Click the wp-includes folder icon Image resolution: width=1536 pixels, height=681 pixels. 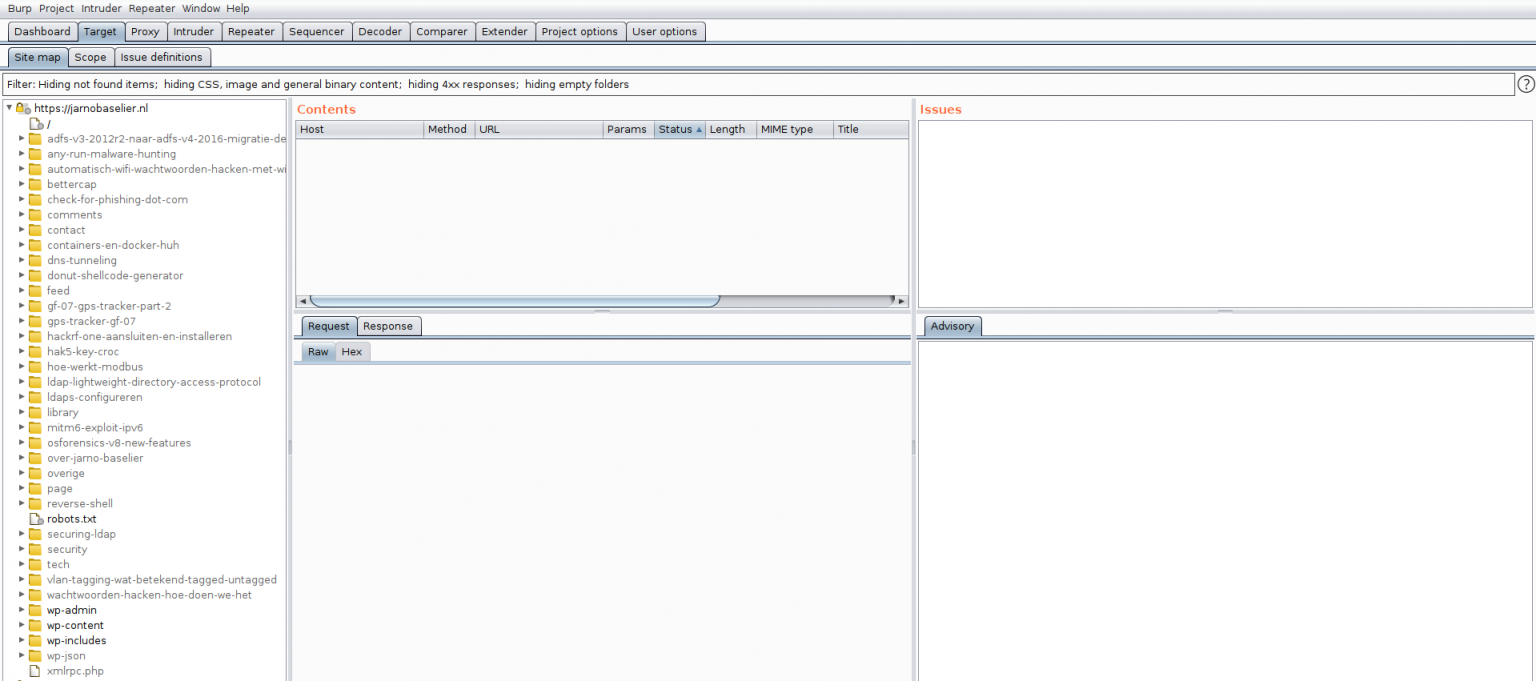[x=35, y=640]
